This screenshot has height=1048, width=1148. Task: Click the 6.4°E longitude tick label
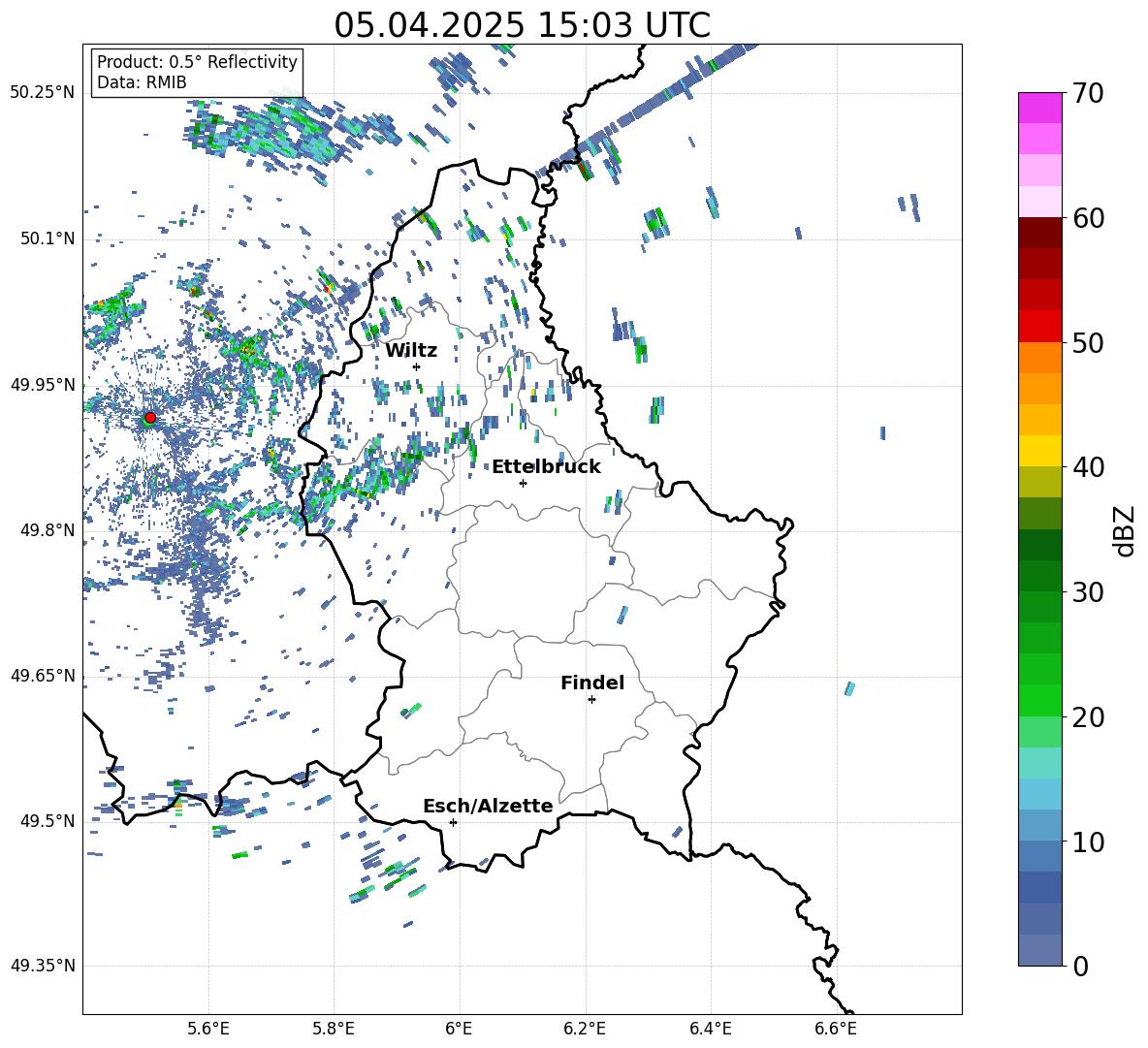[x=711, y=1029]
